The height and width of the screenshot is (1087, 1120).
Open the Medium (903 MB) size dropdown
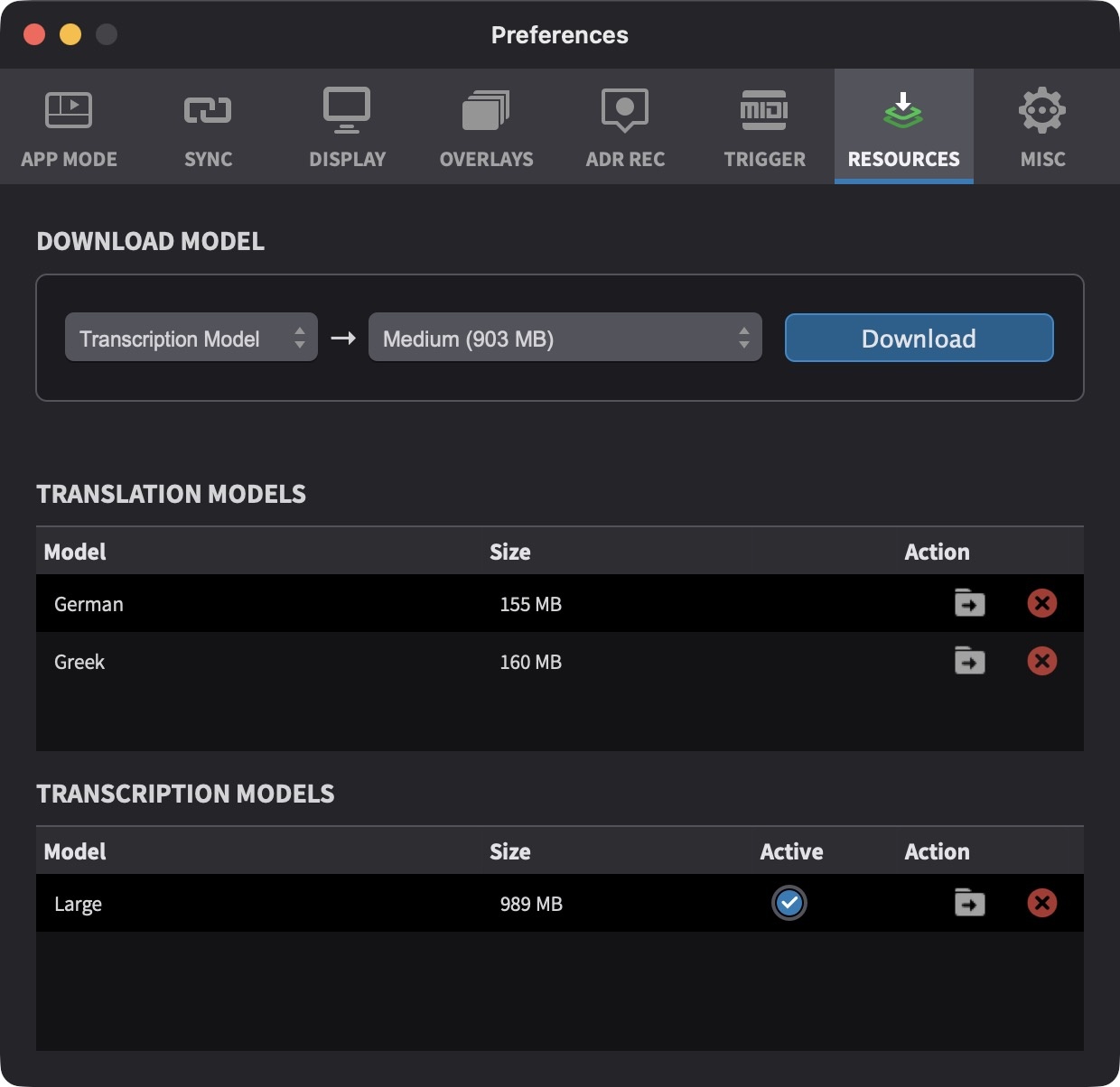565,338
